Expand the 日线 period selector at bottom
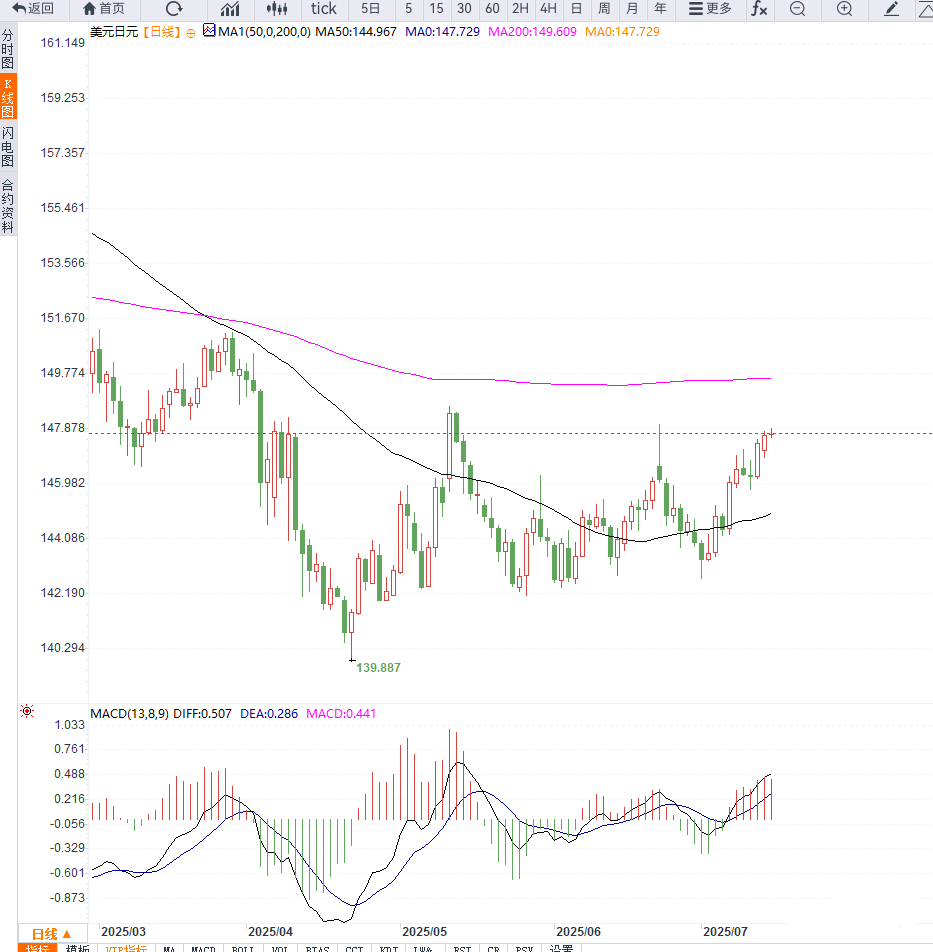The image size is (933, 952). [52, 934]
